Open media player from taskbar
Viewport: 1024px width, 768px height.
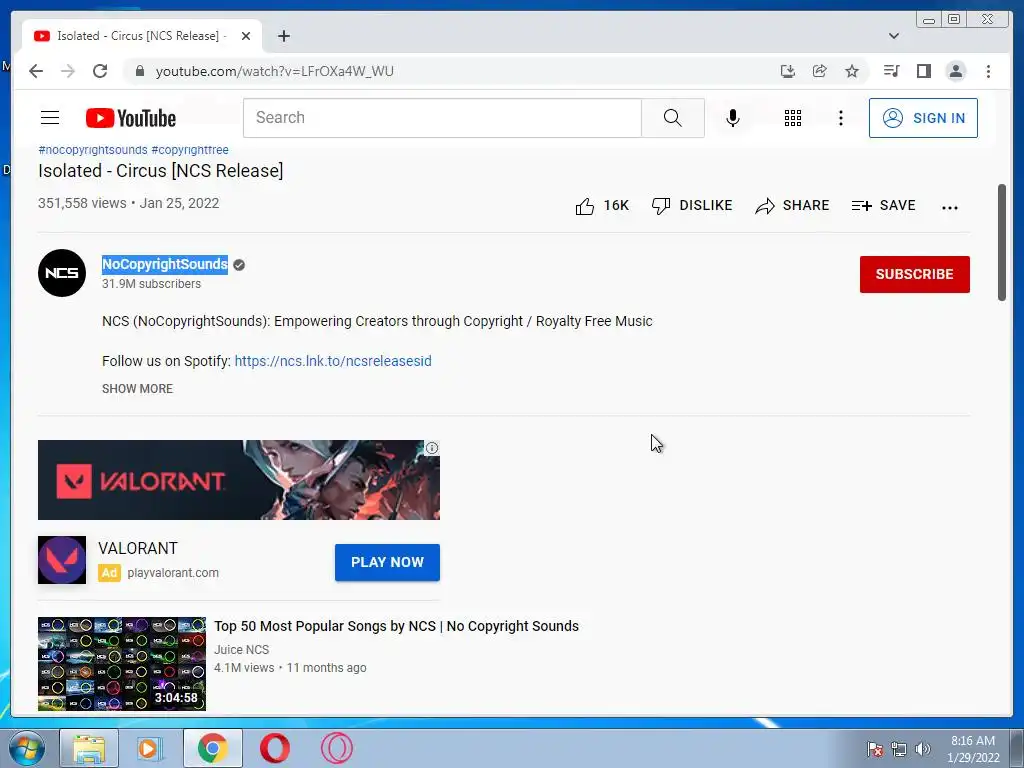(x=150, y=748)
